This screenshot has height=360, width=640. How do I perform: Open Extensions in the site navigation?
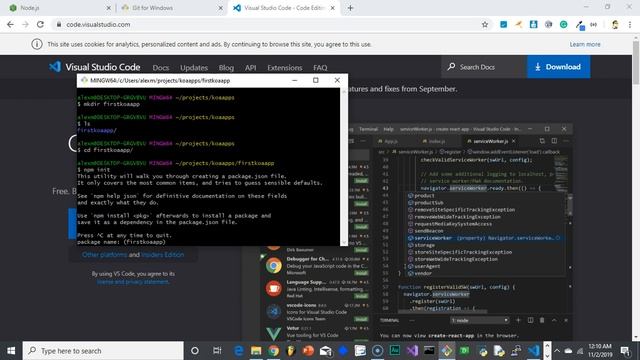pyautogui.click(x=284, y=68)
